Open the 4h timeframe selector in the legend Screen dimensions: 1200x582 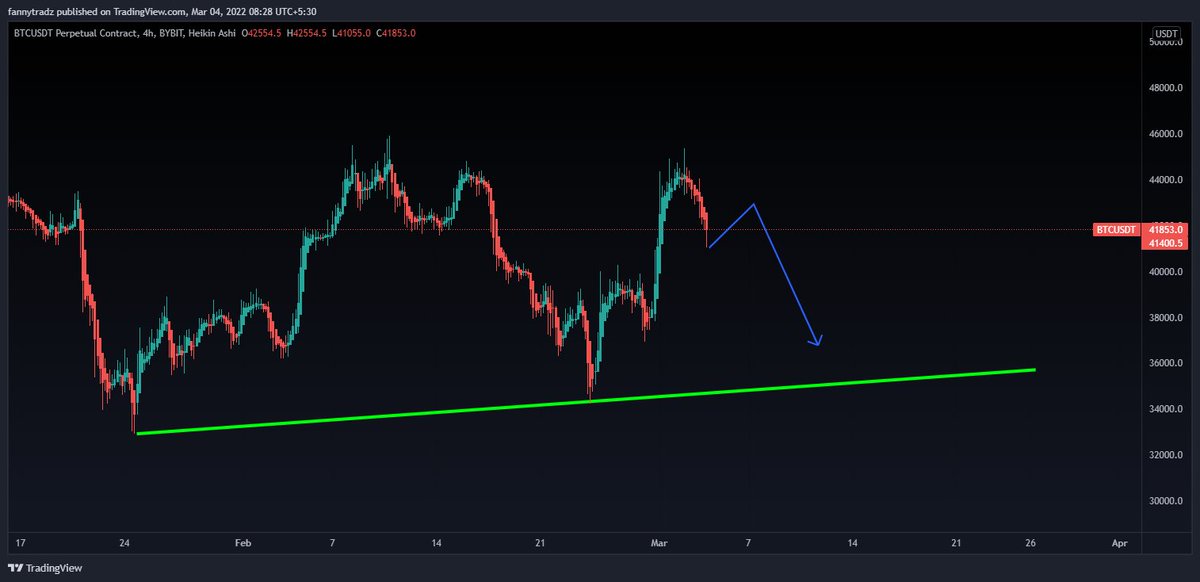(146, 33)
